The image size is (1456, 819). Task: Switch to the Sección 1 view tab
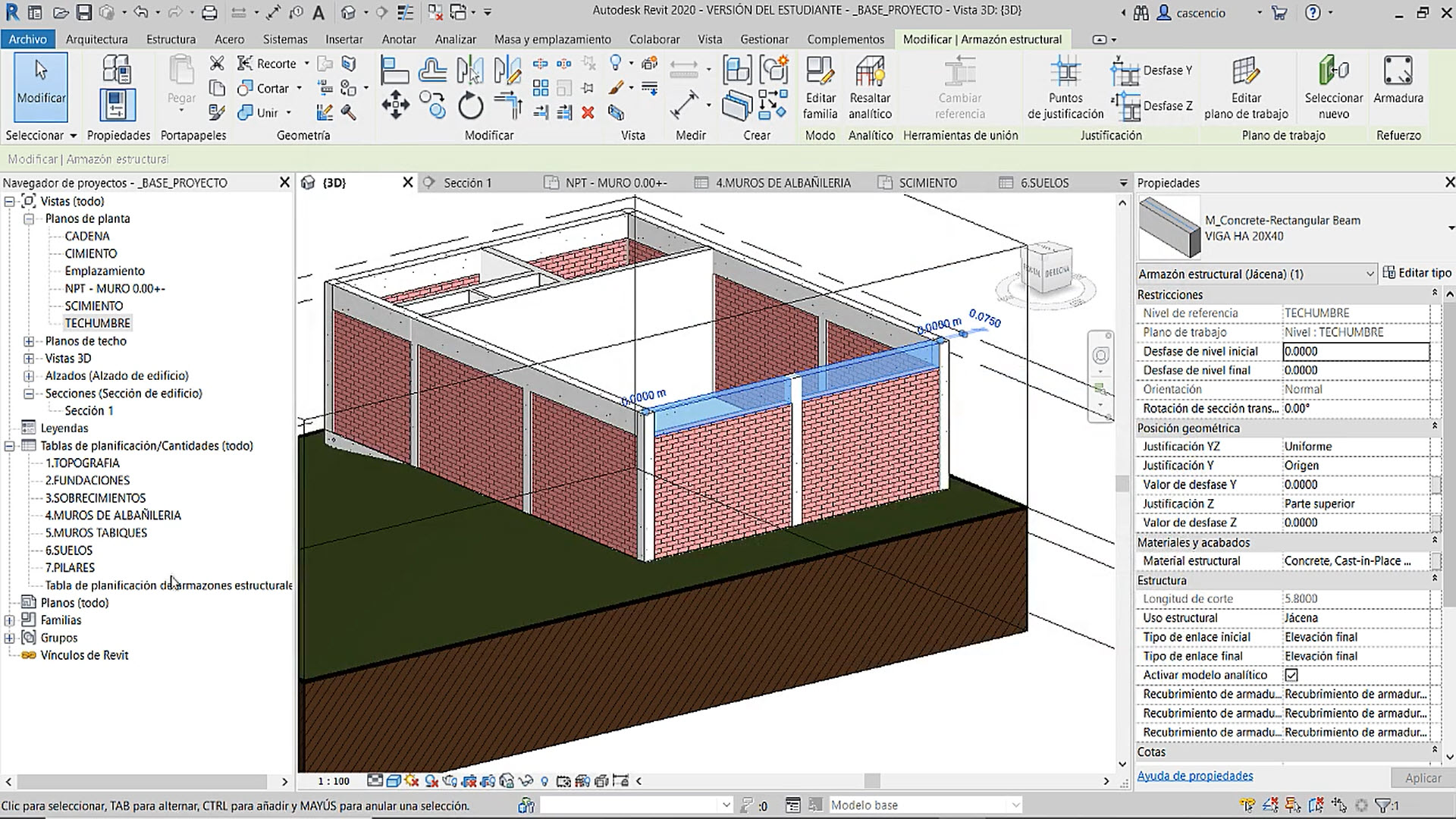467,183
